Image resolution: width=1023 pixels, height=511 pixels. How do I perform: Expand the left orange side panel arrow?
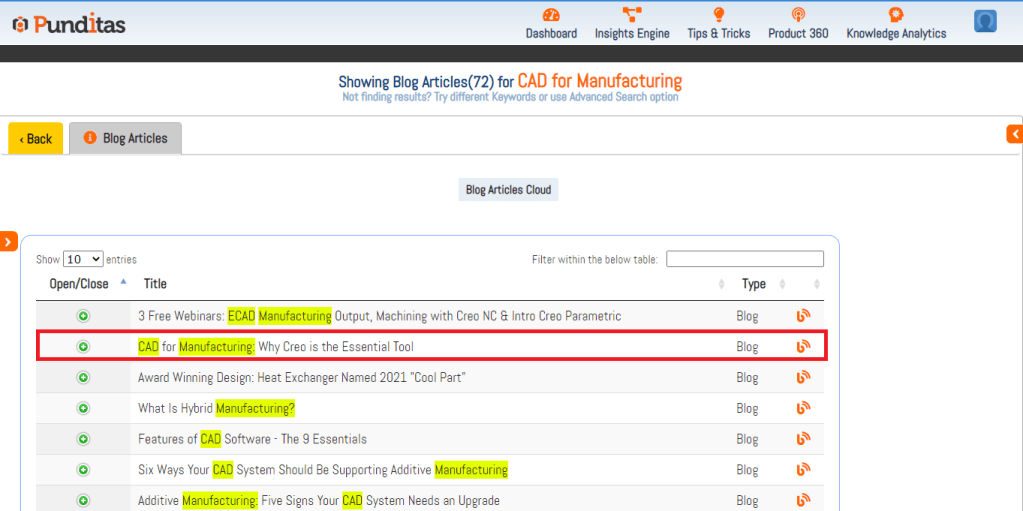point(8,241)
